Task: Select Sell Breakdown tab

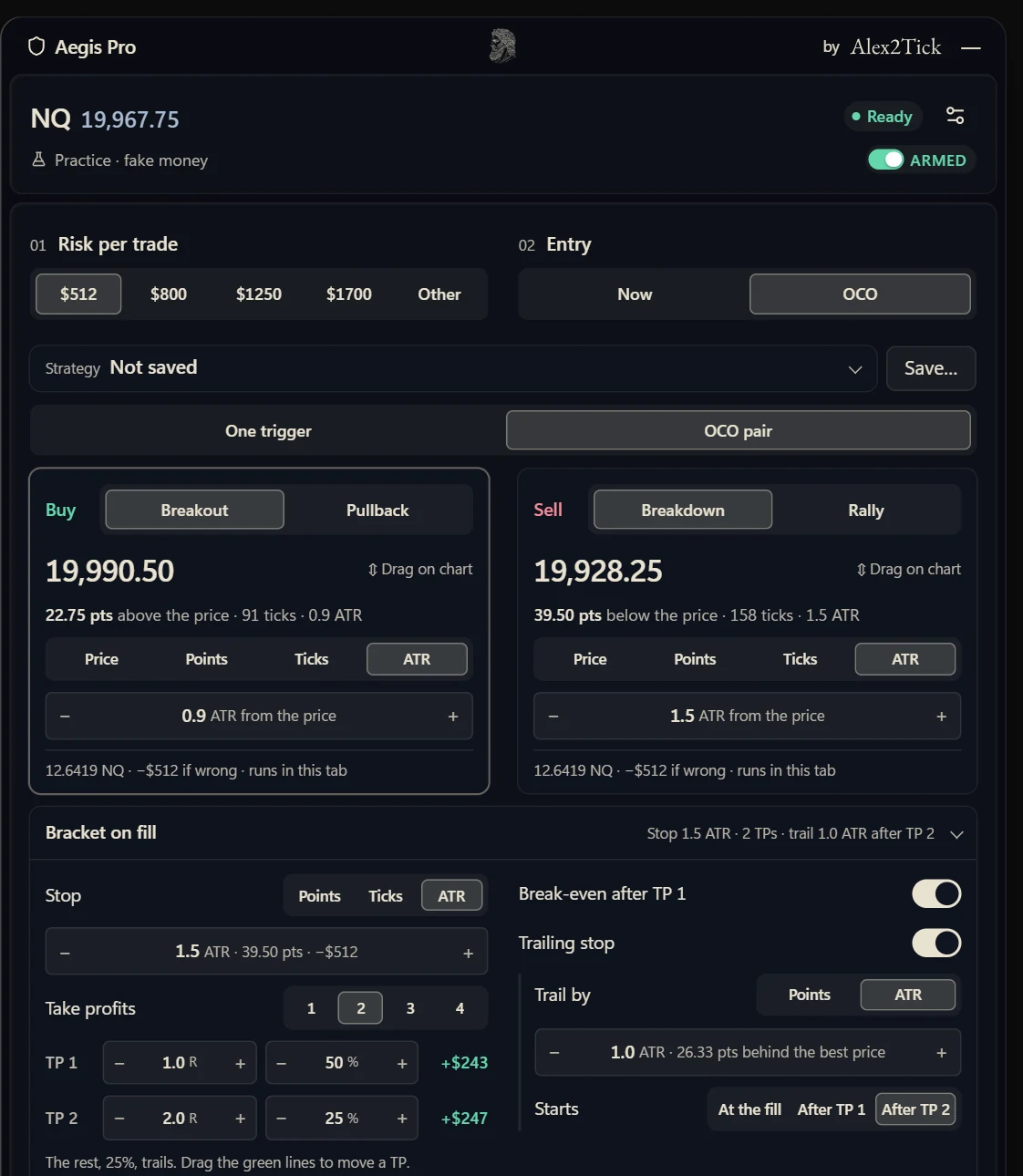Action: click(x=683, y=510)
